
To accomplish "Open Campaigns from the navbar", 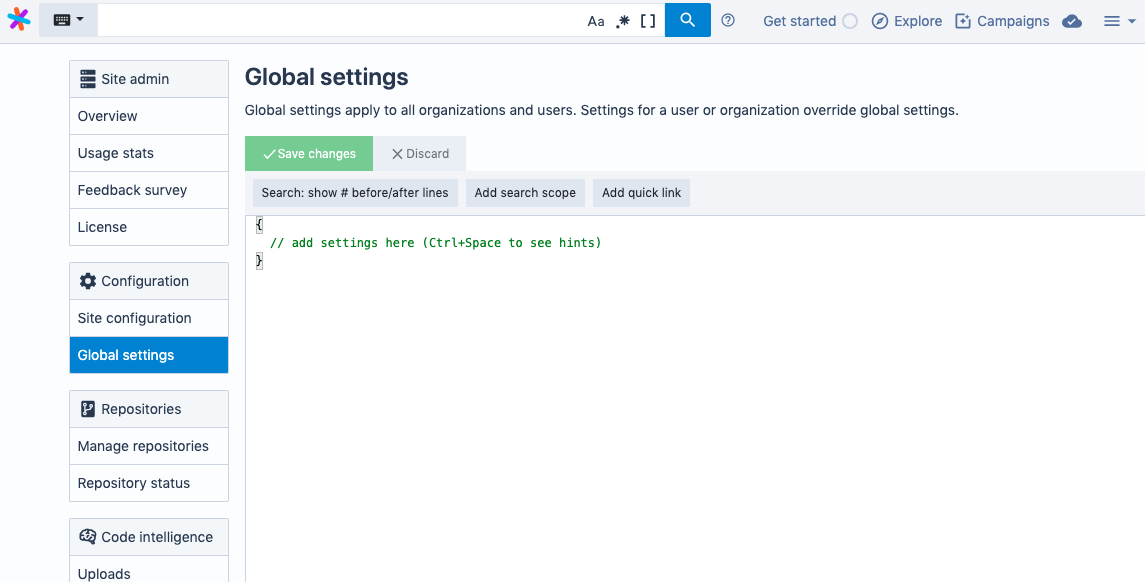I will tap(1002, 21).
